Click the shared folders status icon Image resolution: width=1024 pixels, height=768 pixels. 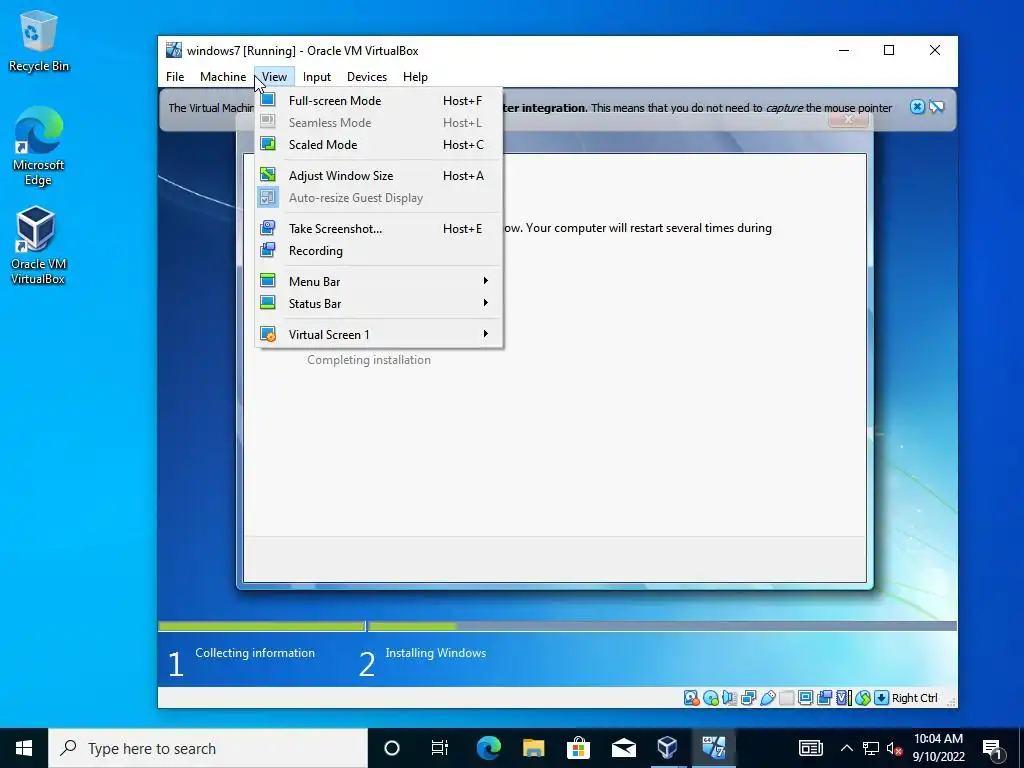click(786, 698)
